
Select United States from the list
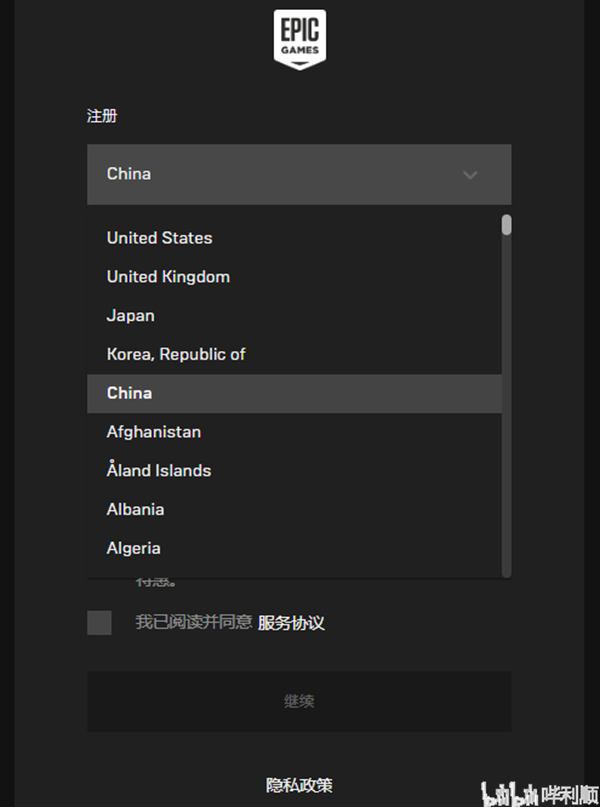point(294,238)
